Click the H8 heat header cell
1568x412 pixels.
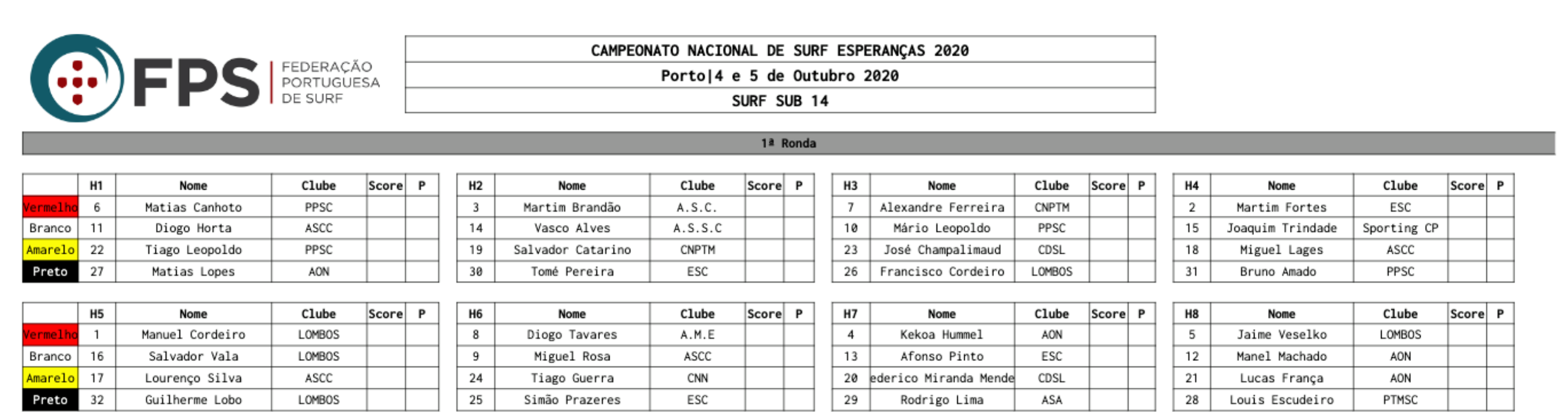coord(1191,314)
